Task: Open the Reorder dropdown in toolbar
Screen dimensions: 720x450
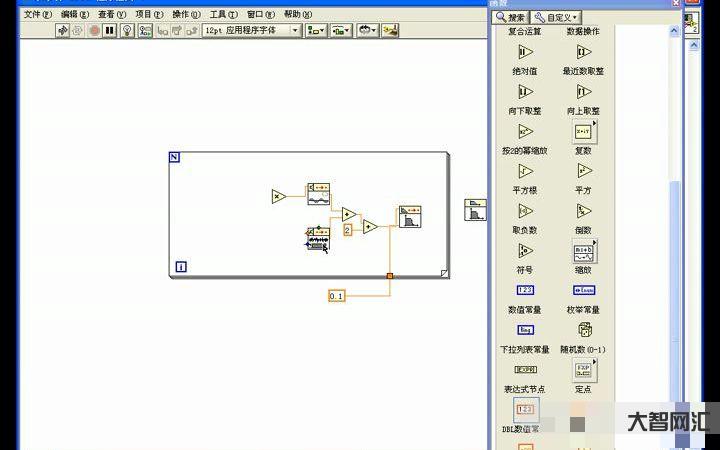Action: tap(367, 31)
